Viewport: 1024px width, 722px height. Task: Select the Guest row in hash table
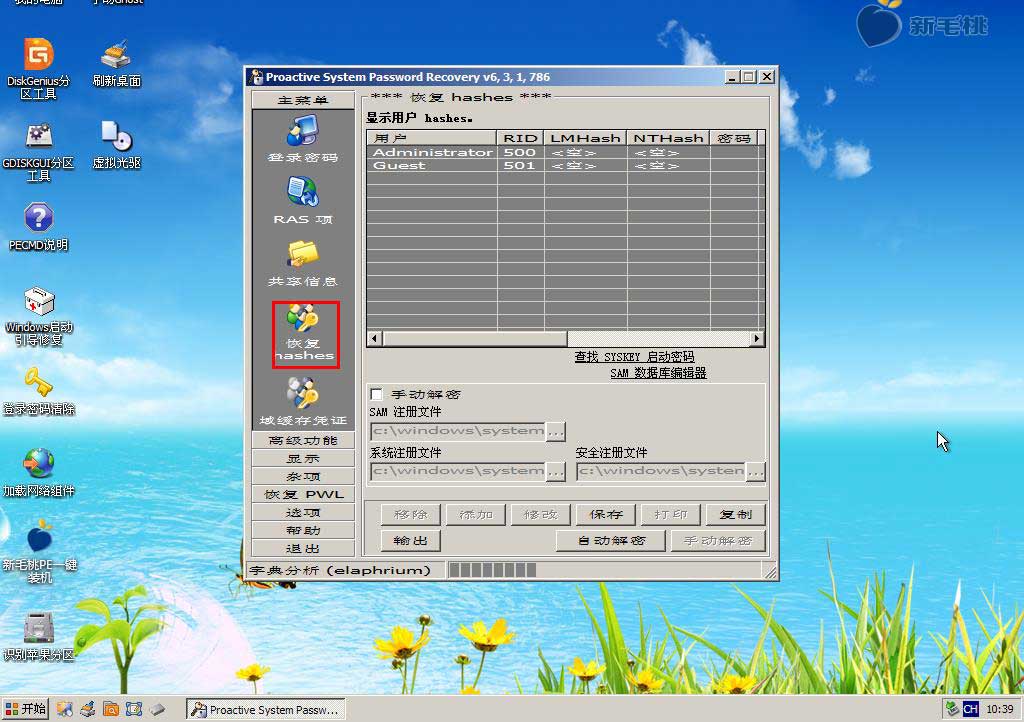[565, 165]
